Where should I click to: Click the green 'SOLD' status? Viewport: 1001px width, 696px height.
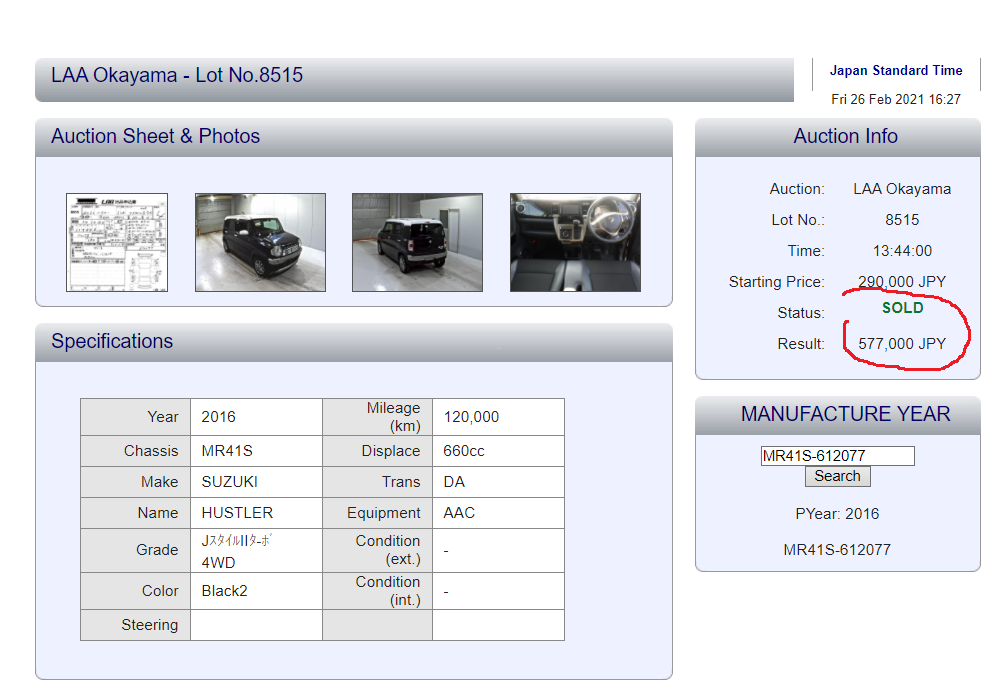[x=903, y=308]
